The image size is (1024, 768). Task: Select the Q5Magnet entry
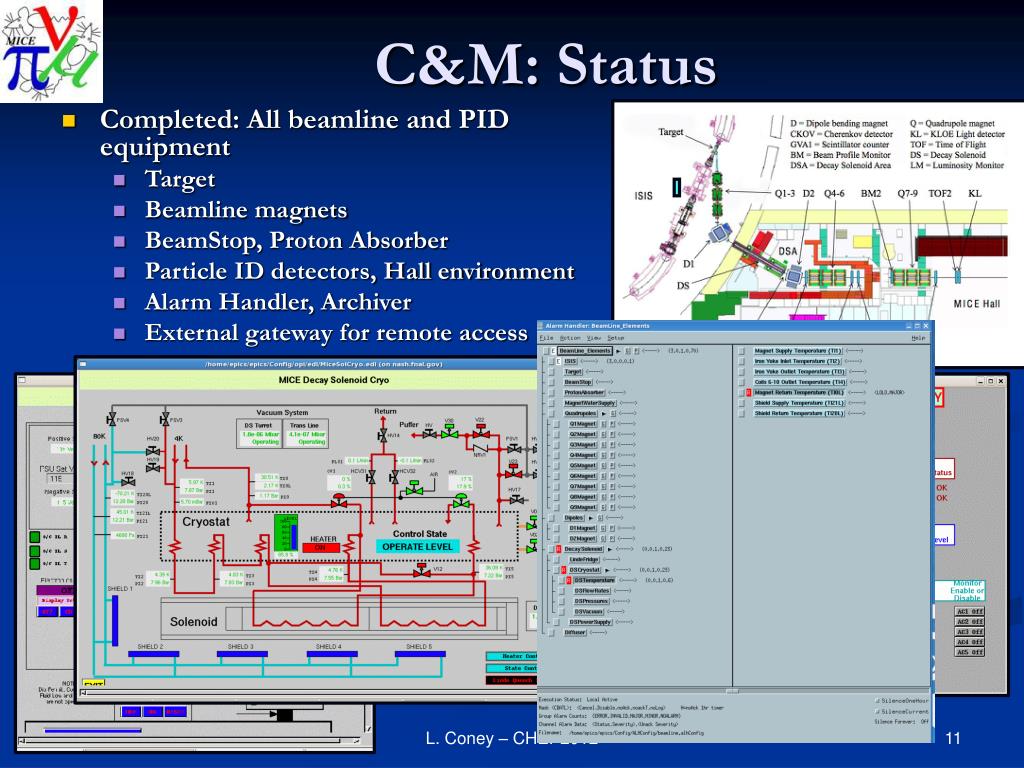(583, 466)
